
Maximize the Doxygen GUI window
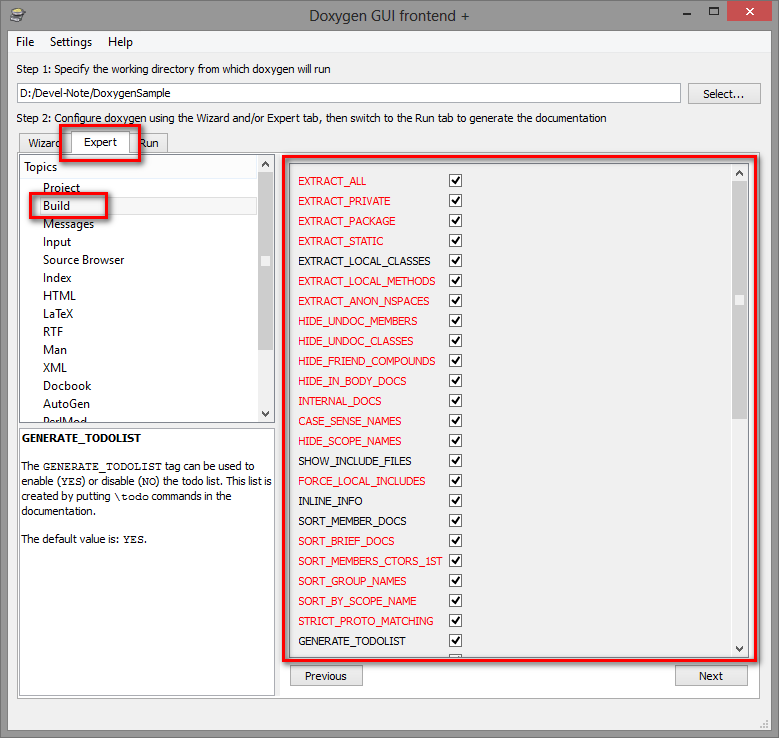(x=714, y=12)
